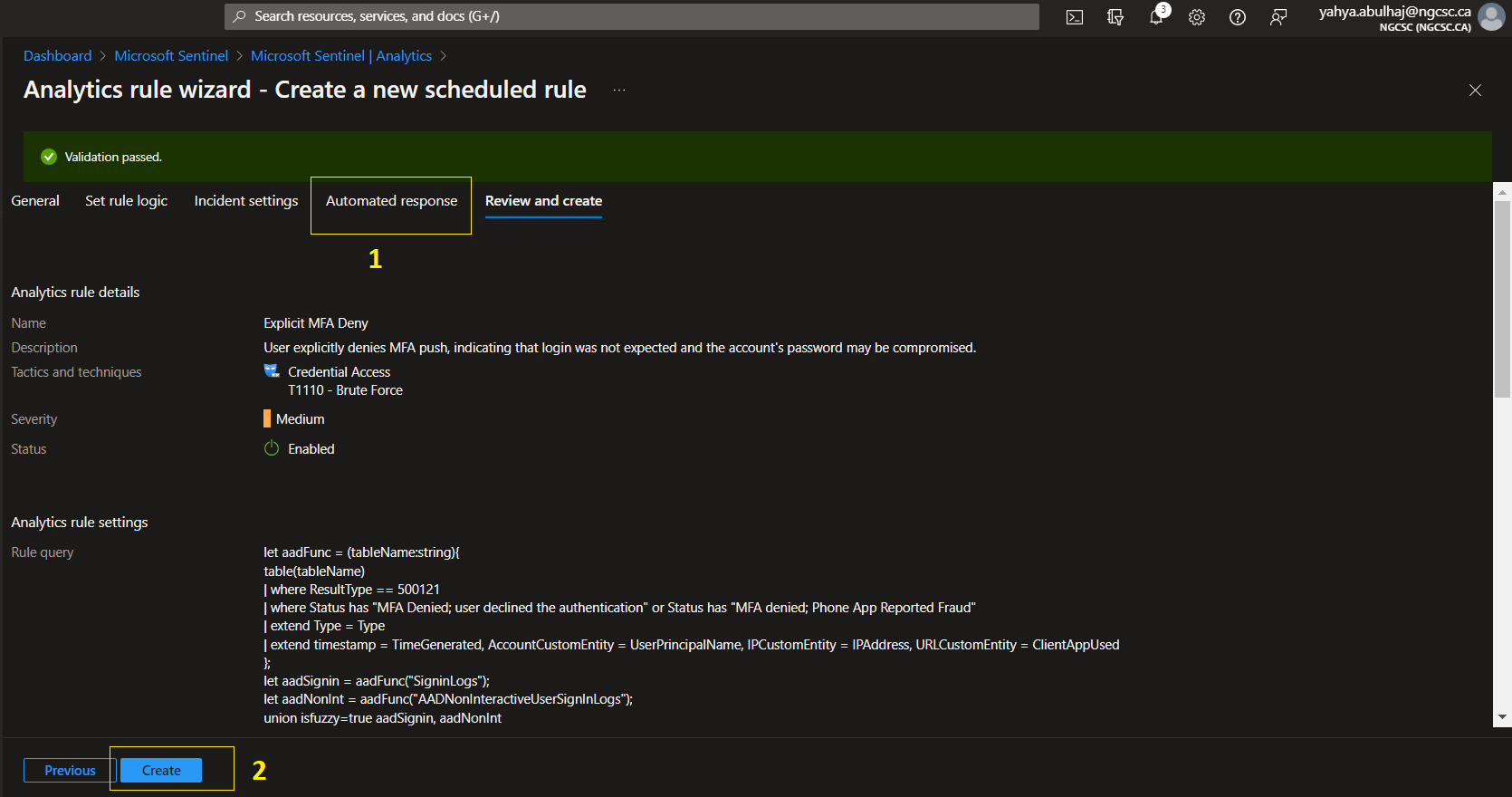Open the Directories and subscriptions filter icon
Viewport: 1512px width, 797px height.
pos(1115,17)
